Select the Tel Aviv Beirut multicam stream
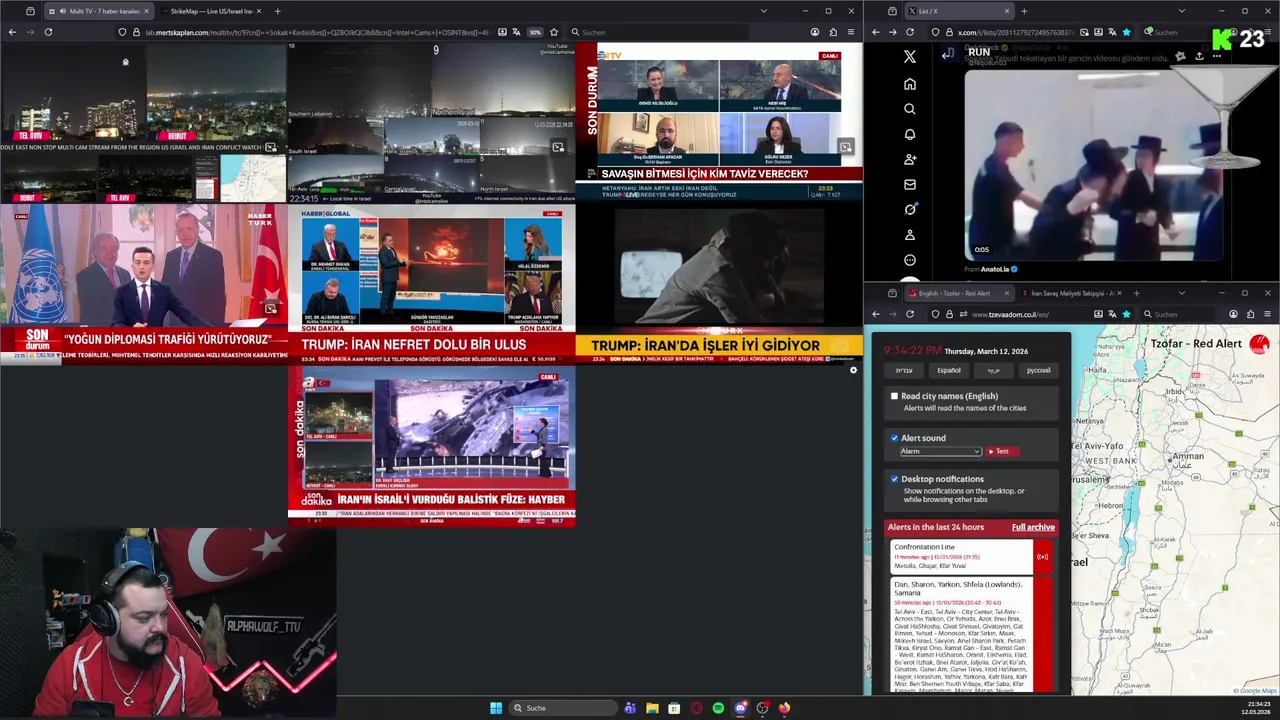The width and height of the screenshot is (1280, 720). [143, 123]
